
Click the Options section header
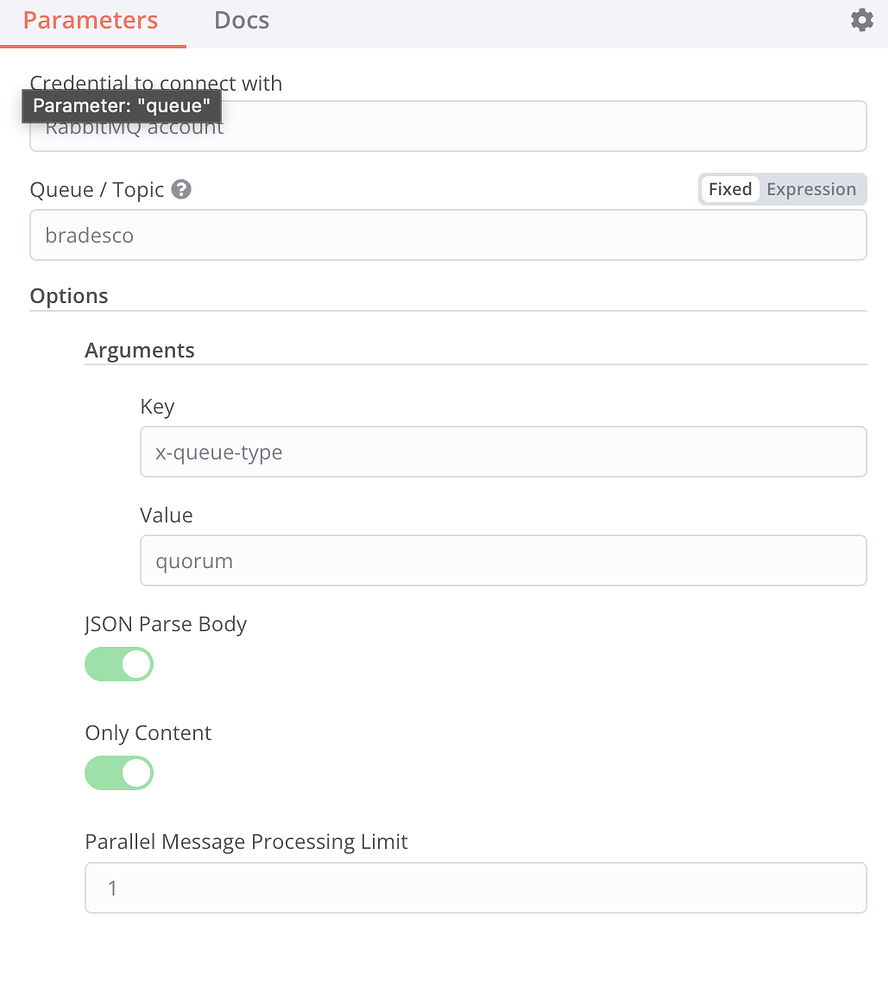70,296
